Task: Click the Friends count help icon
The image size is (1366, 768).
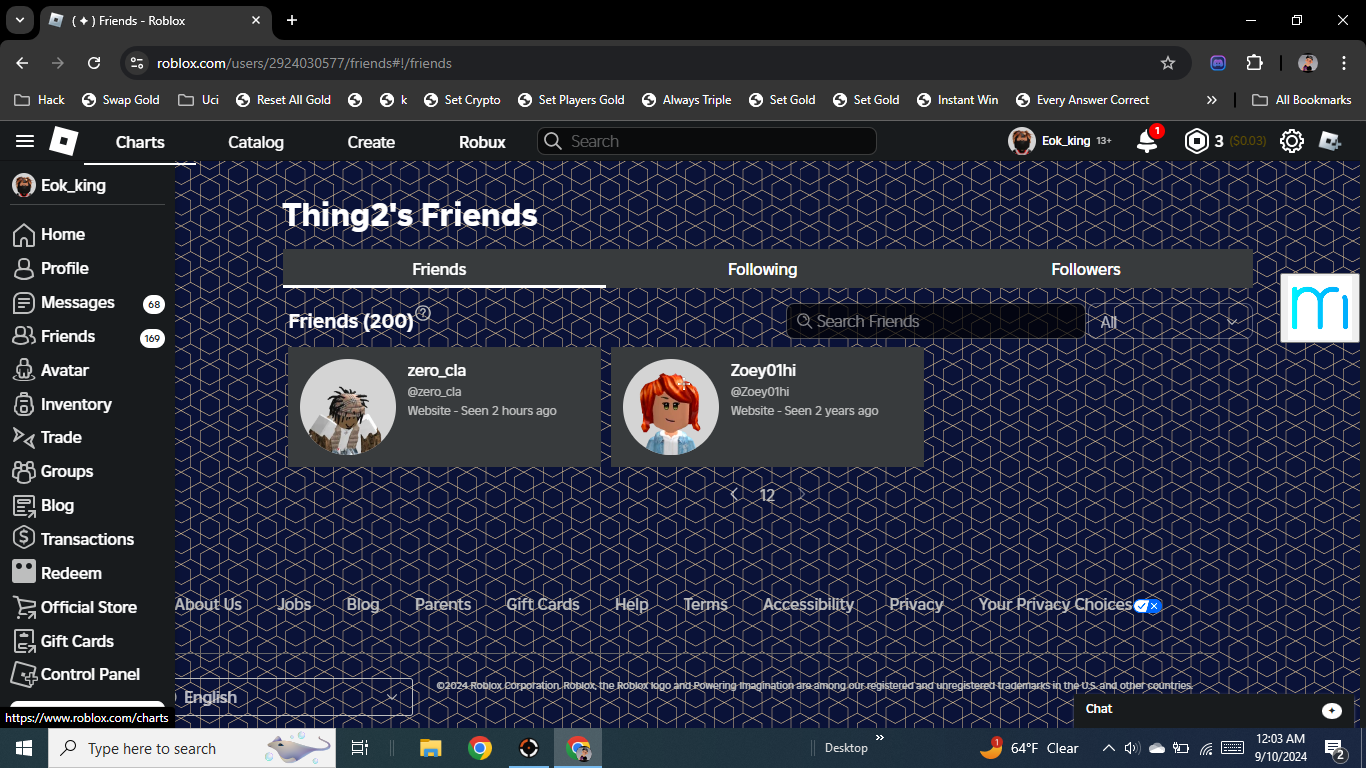Action: click(x=423, y=313)
